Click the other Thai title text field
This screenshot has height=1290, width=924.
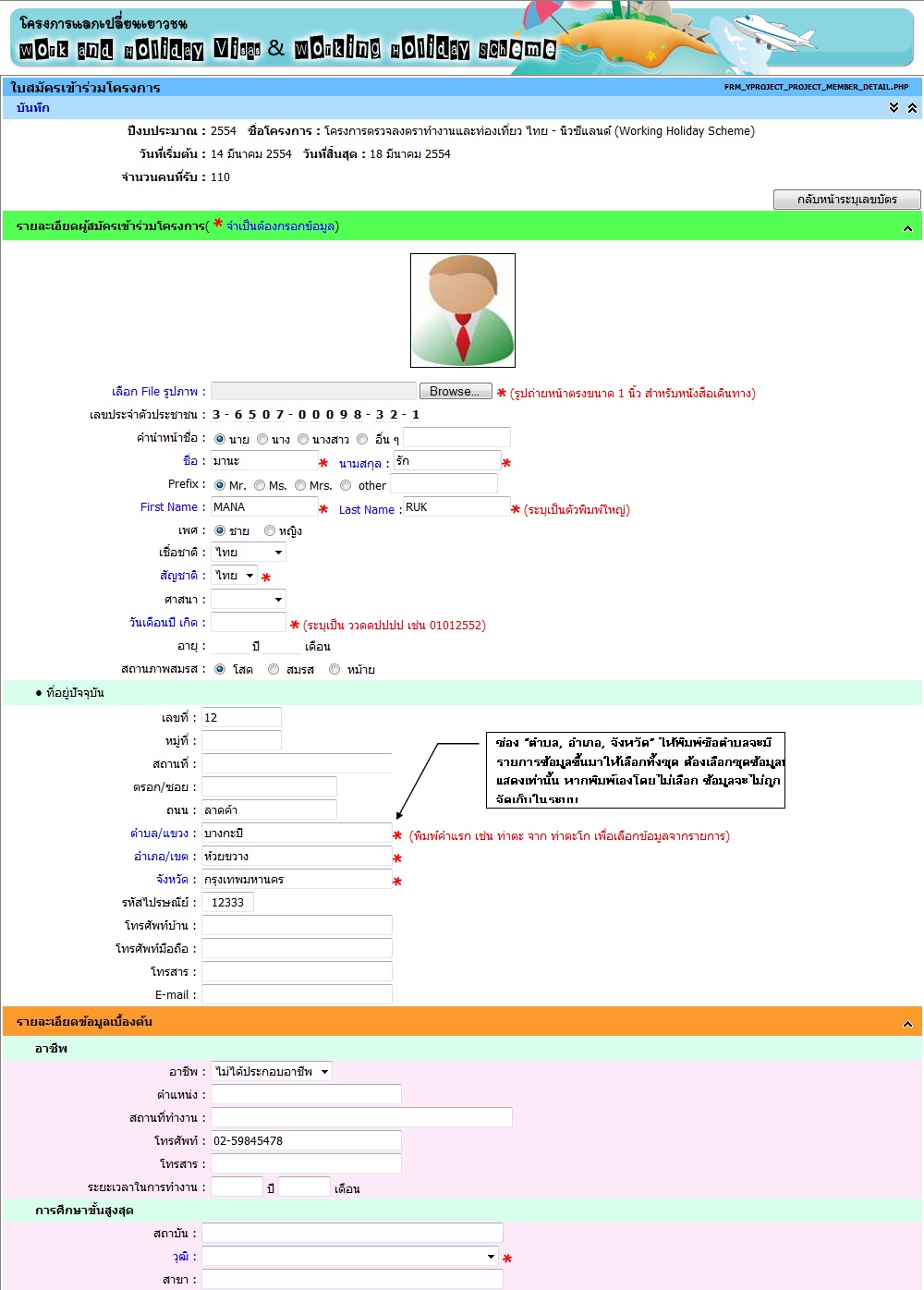click(456, 437)
